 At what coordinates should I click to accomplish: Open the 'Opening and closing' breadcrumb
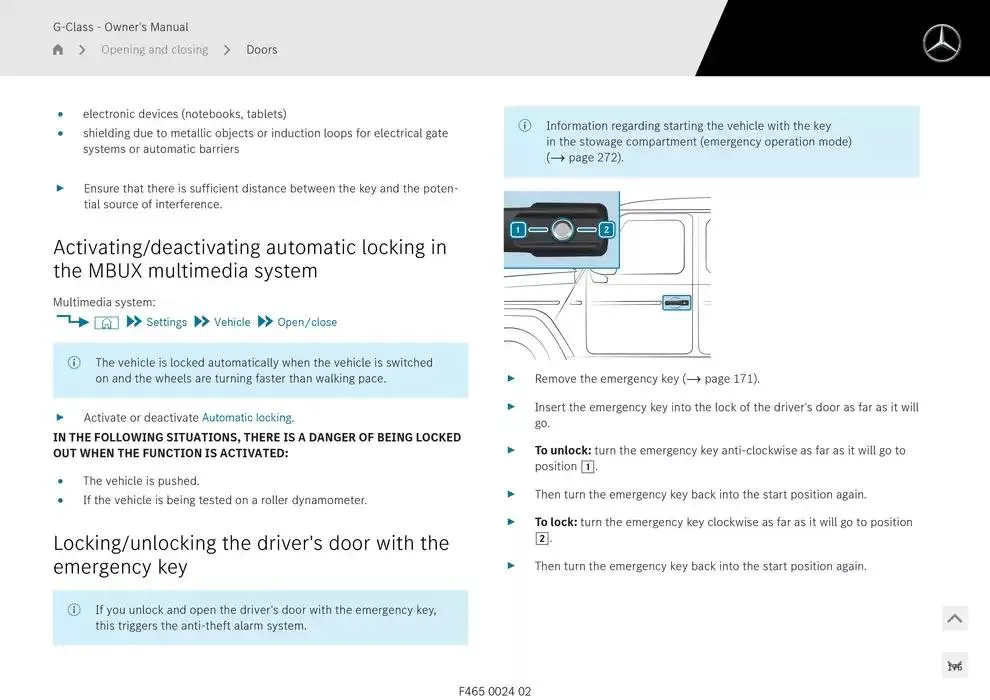[154, 50]
